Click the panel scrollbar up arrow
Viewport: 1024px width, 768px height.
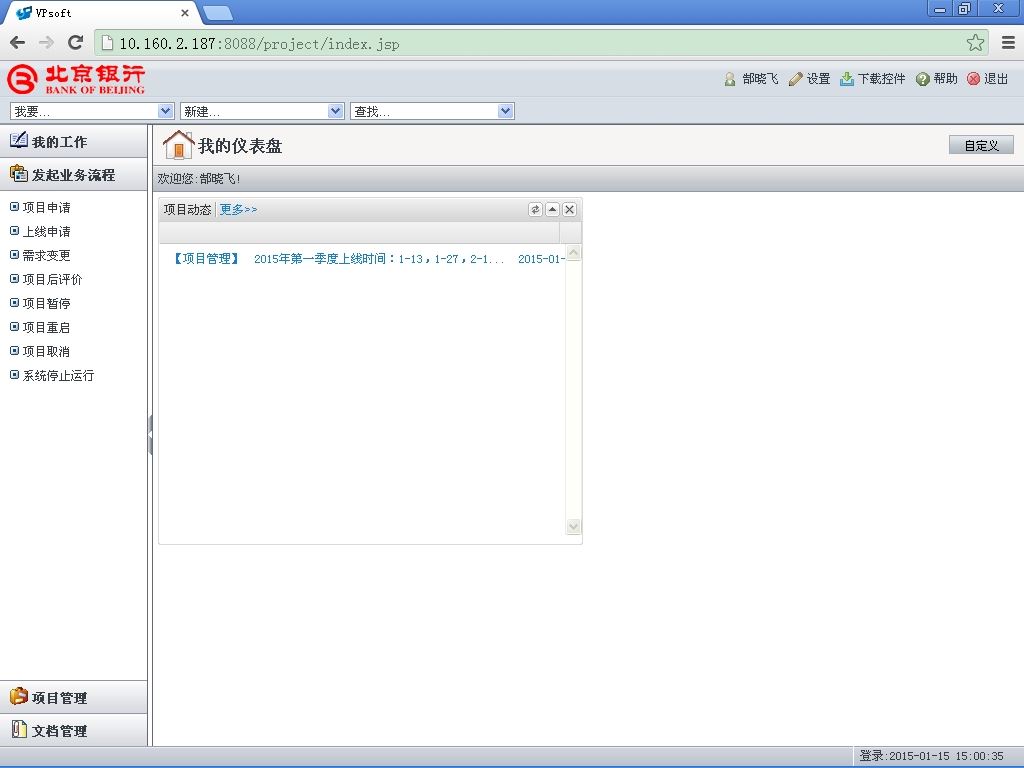tap(573, 253)
